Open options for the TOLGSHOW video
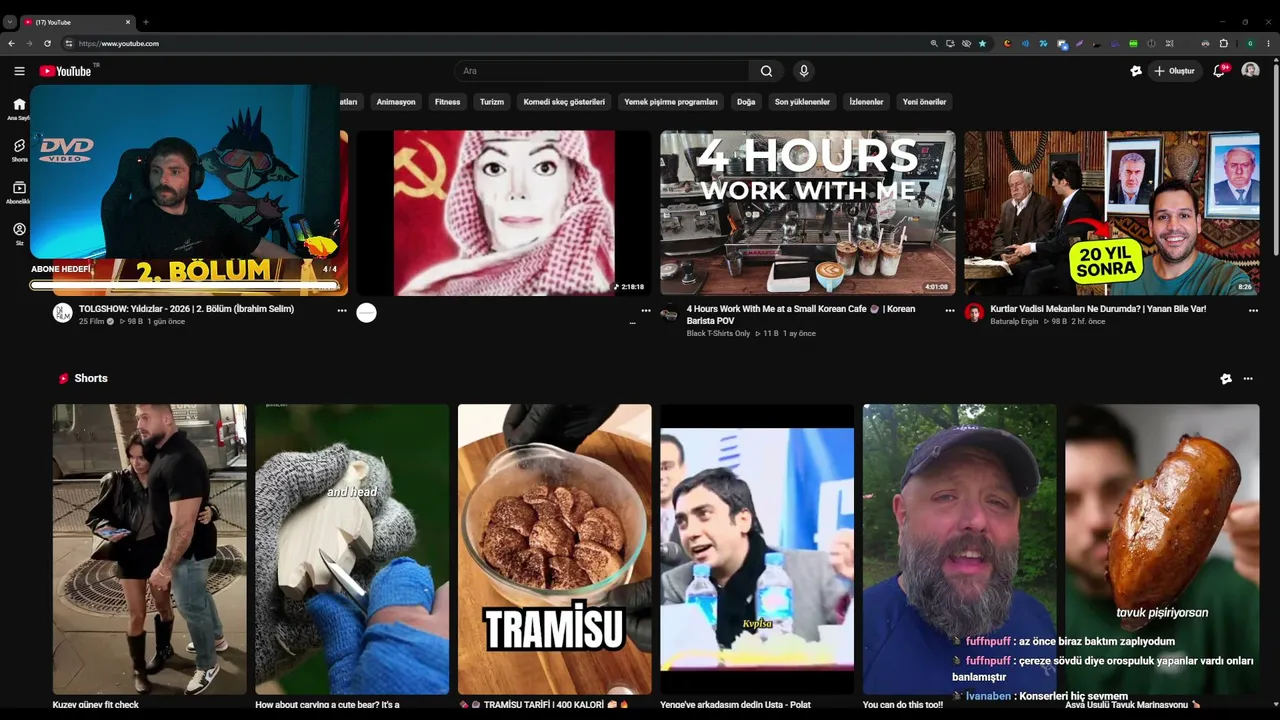1280x720 pixels. click(x=342, y=311)
